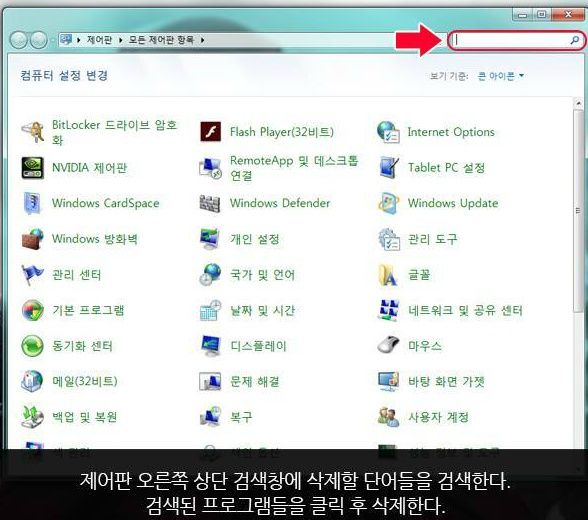
Task: Open the 날짜 및 시간 icon
Action: coord(210,310)
